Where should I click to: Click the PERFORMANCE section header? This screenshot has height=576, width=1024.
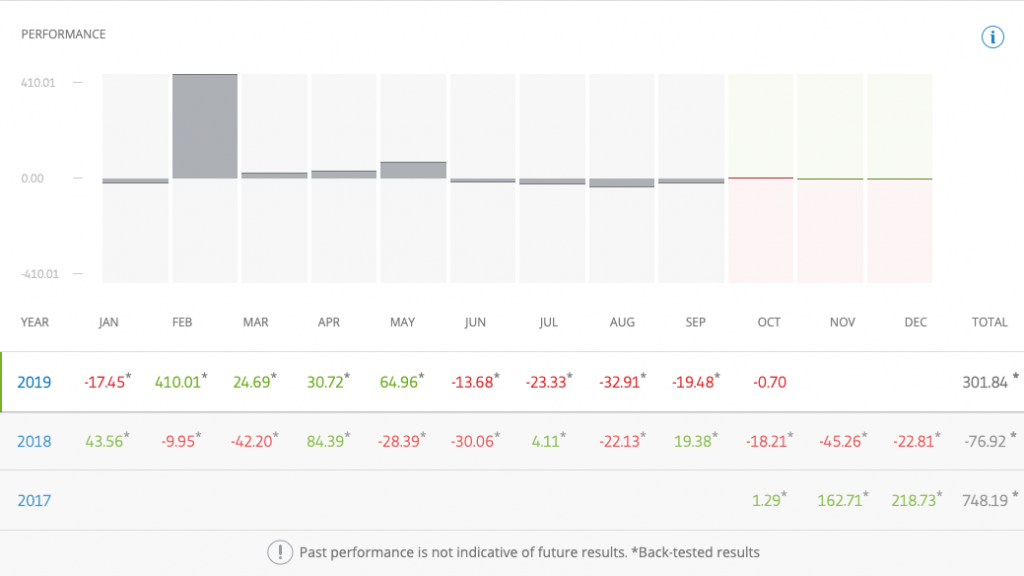pos(64,34)
